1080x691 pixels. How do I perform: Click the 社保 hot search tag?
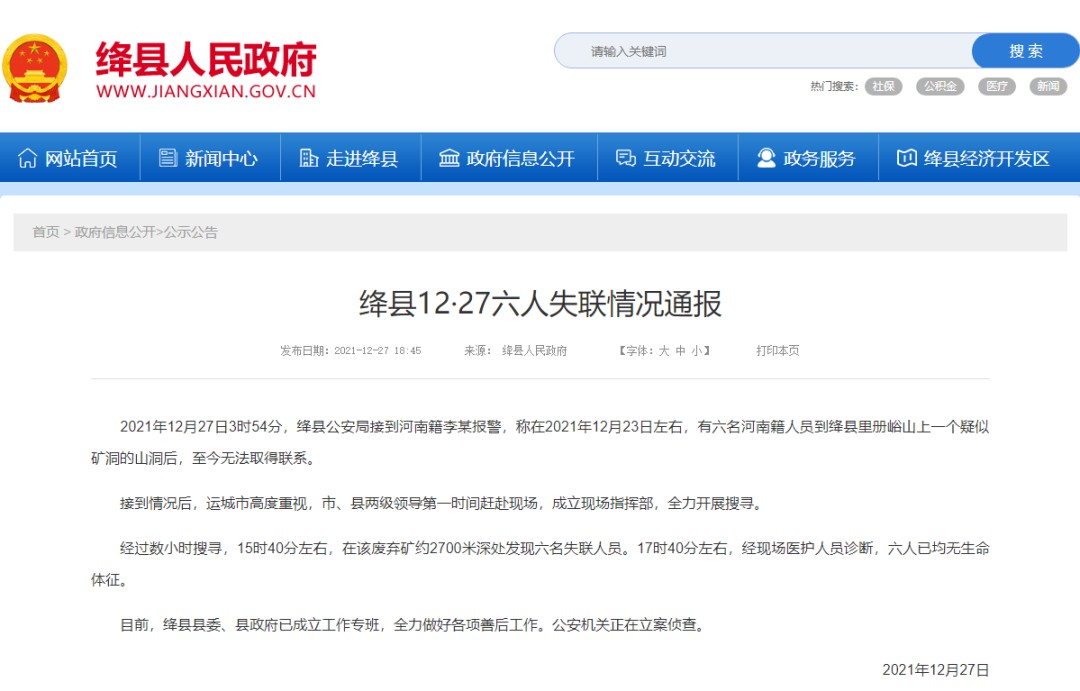tap(883, 86)
